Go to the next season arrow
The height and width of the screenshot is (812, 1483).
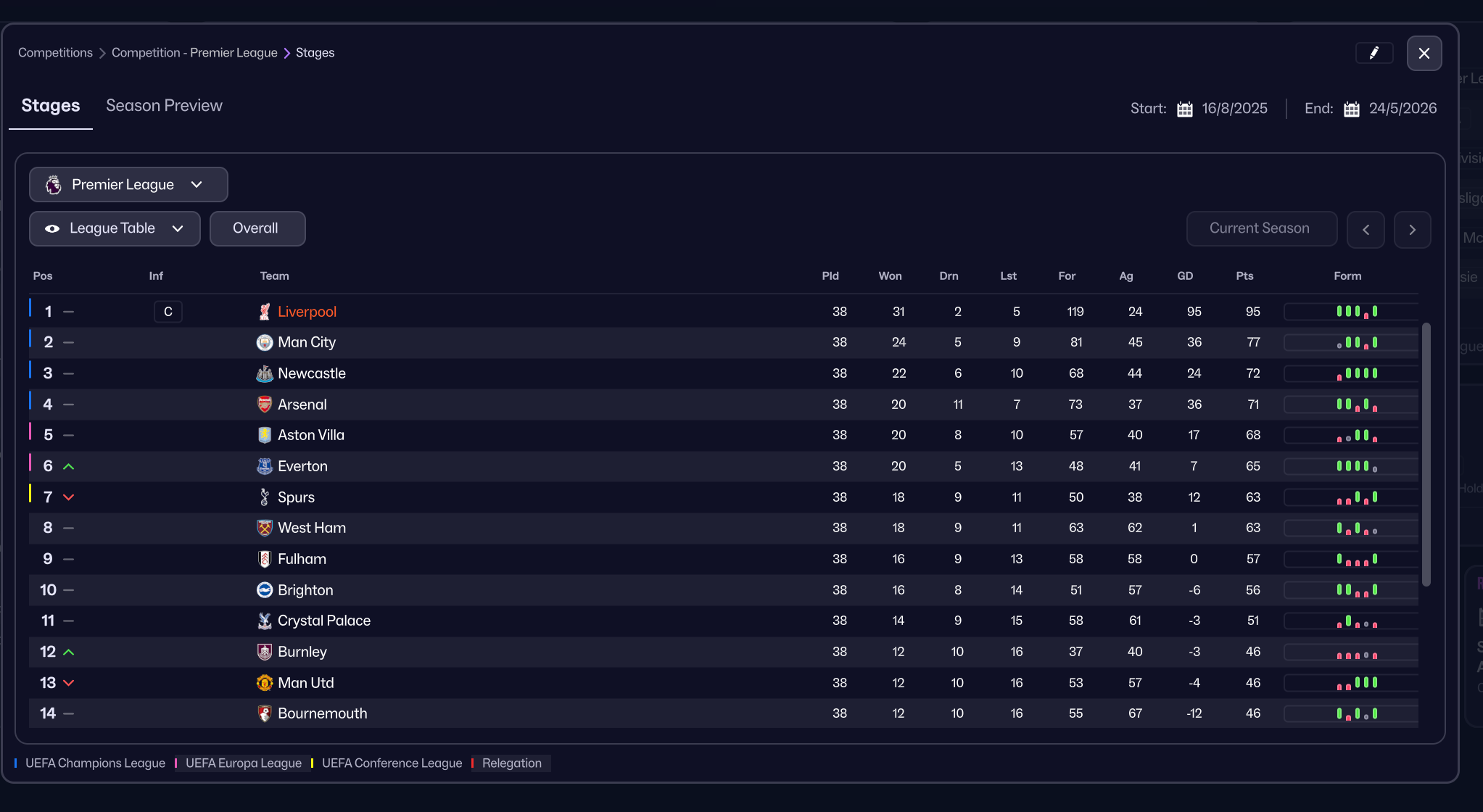[1412, 230]
